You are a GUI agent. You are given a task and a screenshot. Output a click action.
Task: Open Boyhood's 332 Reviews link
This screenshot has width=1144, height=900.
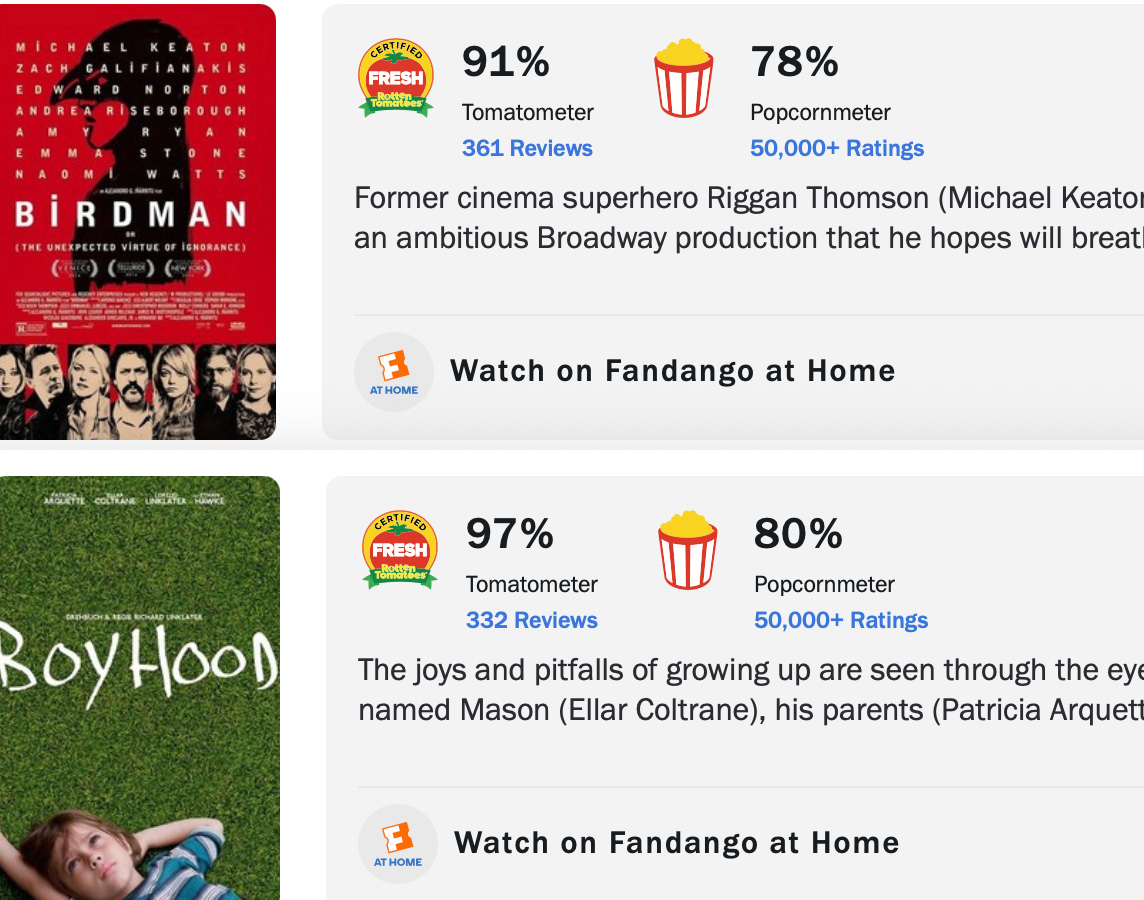click(x=531, y=621)
